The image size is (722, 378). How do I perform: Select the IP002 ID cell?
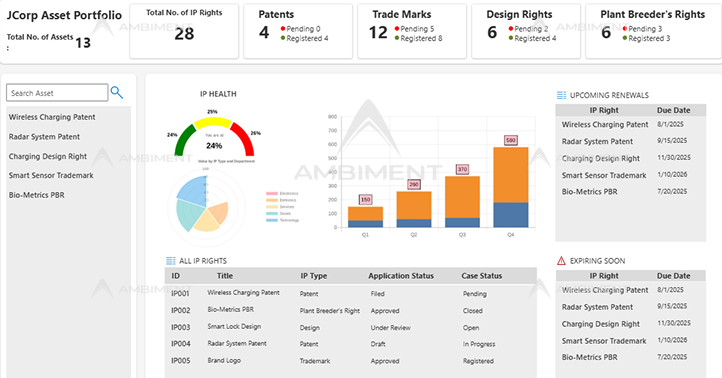point(180,310)
